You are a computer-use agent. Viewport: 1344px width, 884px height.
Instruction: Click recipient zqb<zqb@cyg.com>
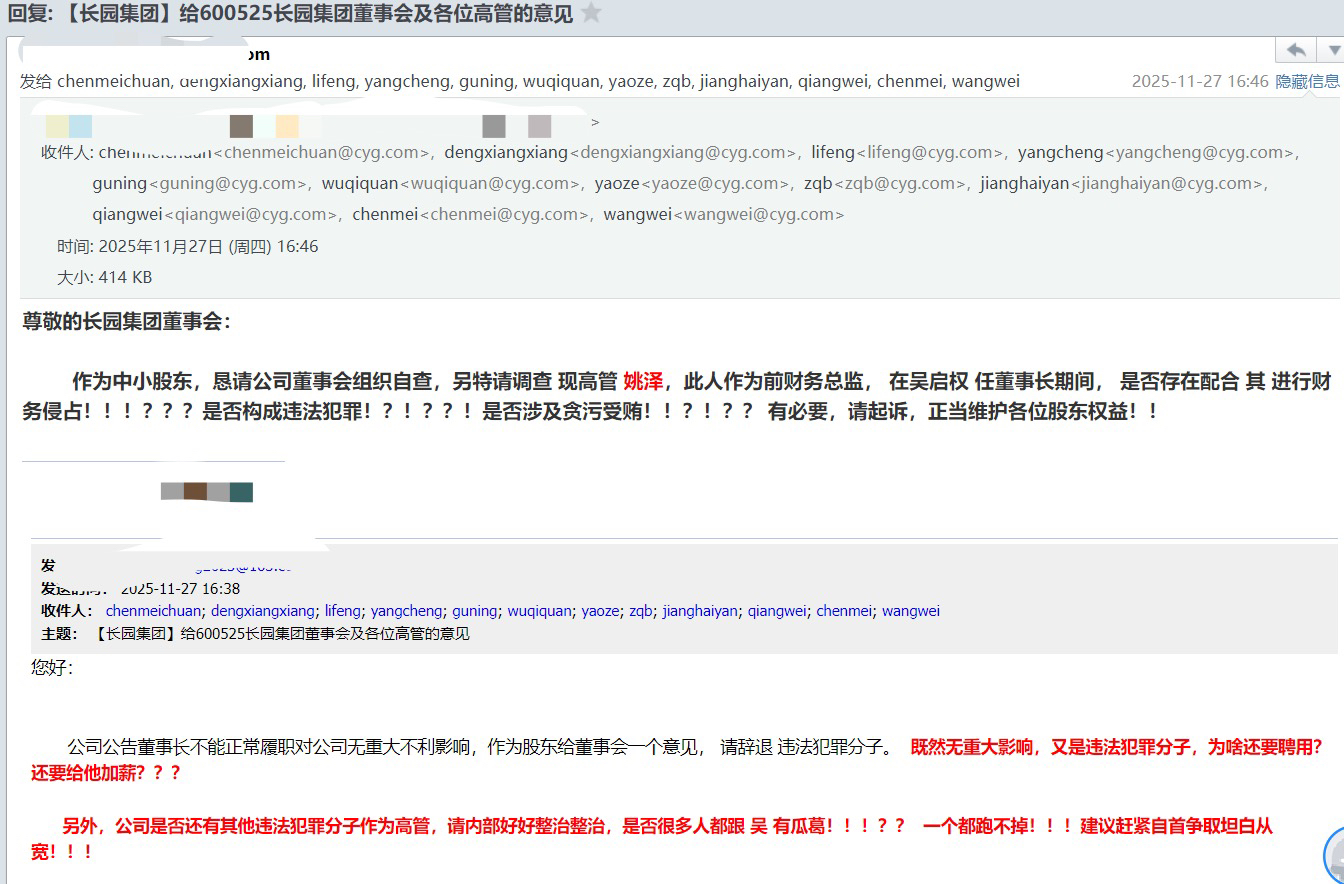tap(885, 184)
